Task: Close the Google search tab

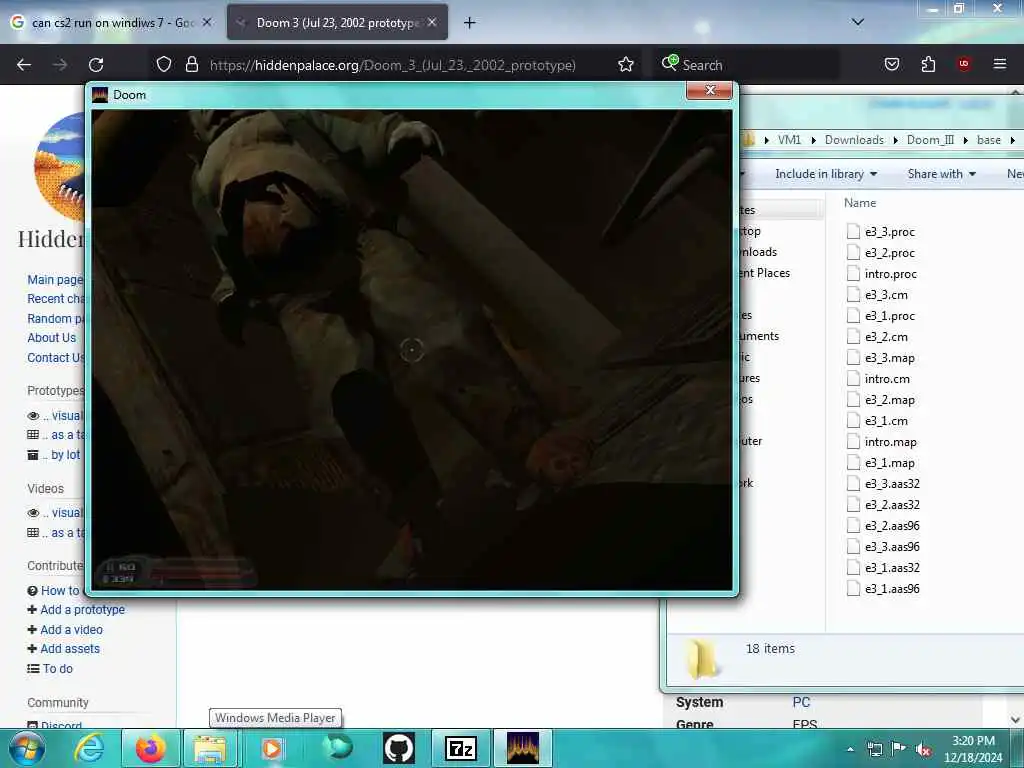Action: click(206, 22)
